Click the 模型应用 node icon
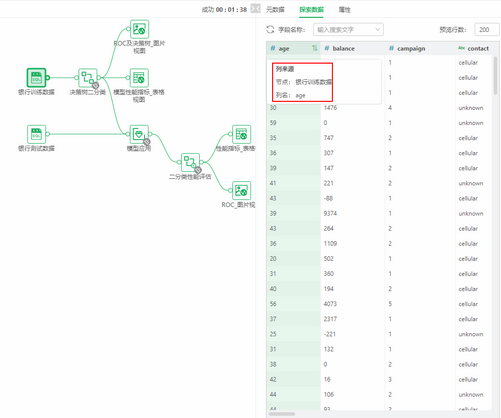The image size is (501, 418). coord(139,134)
